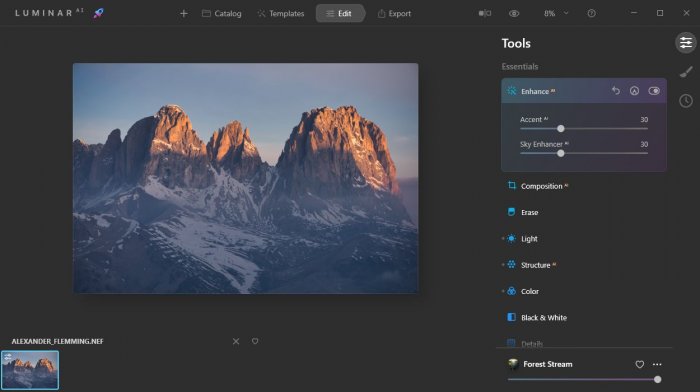Open the Export tab
Screen dimensions: 700x392
pos(394,13)
